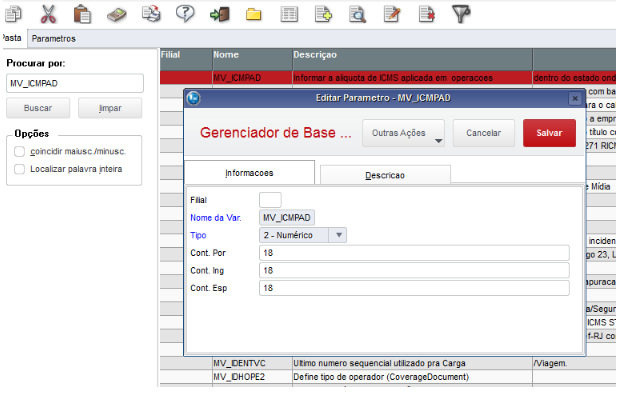Click the '/Viagem.' table cell
Image resolution: width=627 pixels, height=397 pixels.
point(574,363)
